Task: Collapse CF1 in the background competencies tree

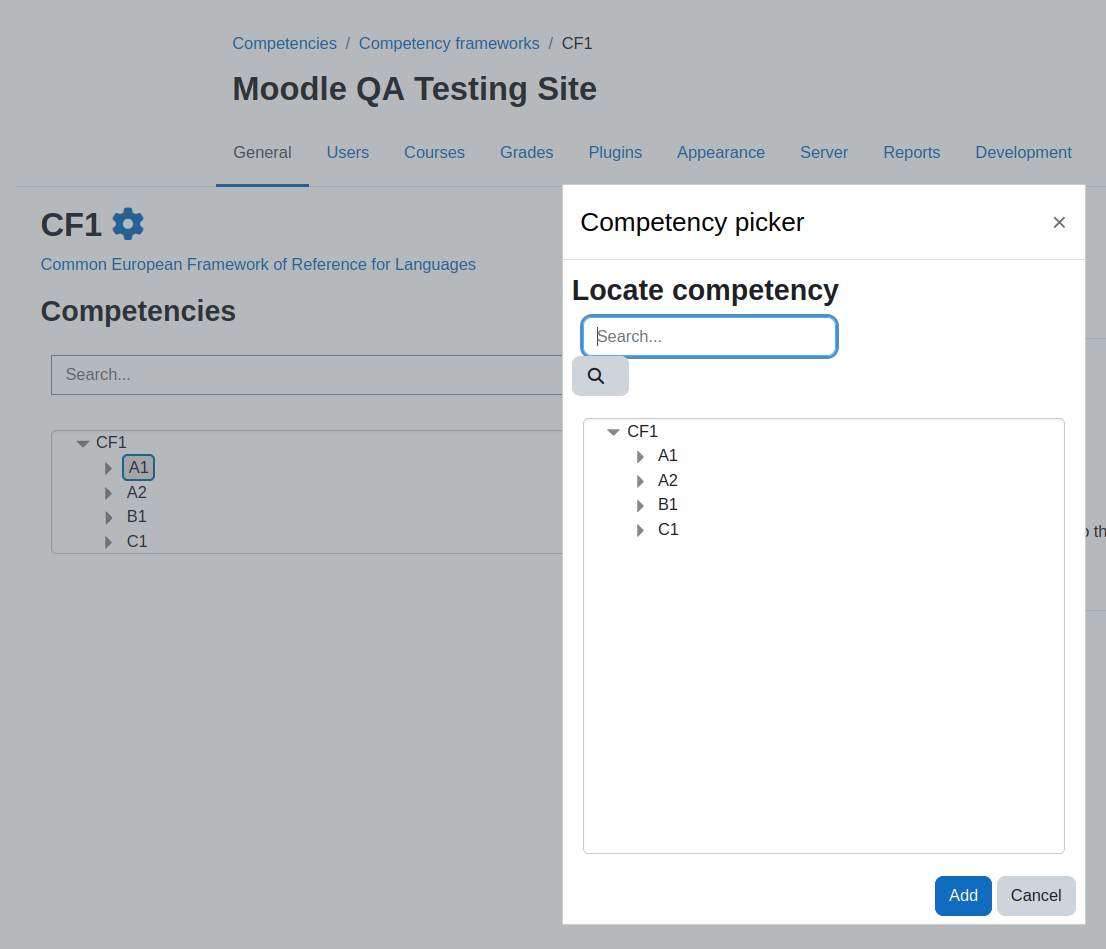Action: 83,443
